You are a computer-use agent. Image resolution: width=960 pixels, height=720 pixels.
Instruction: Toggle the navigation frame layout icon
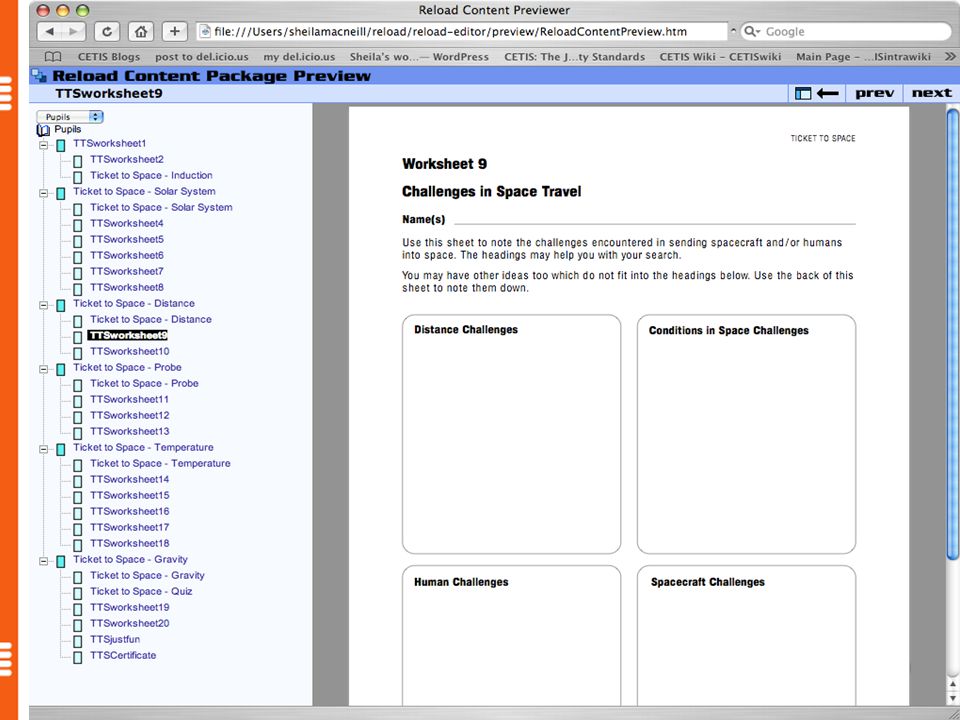pos(803,93)
